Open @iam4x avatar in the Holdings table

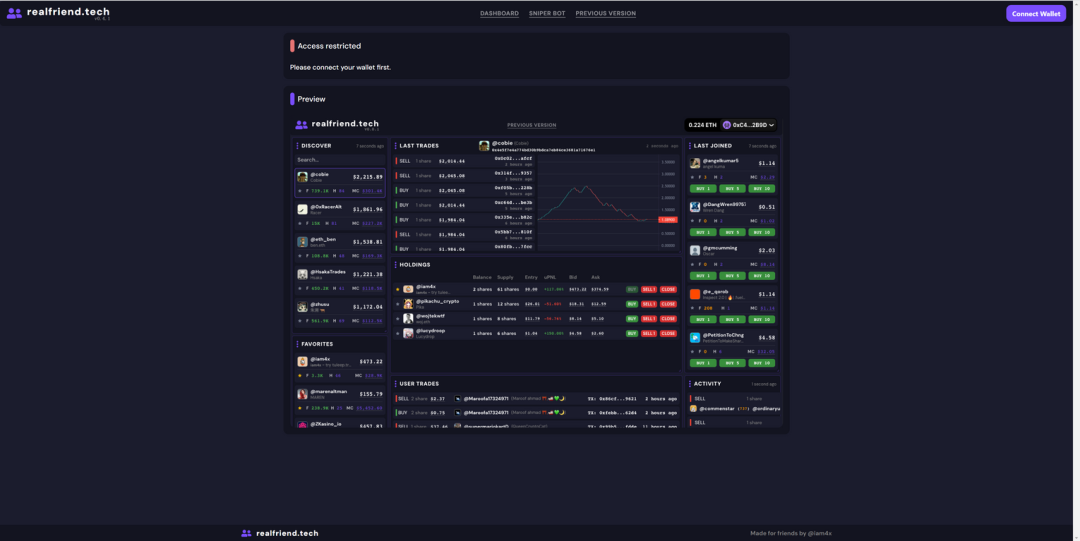[x=408, y=289]
